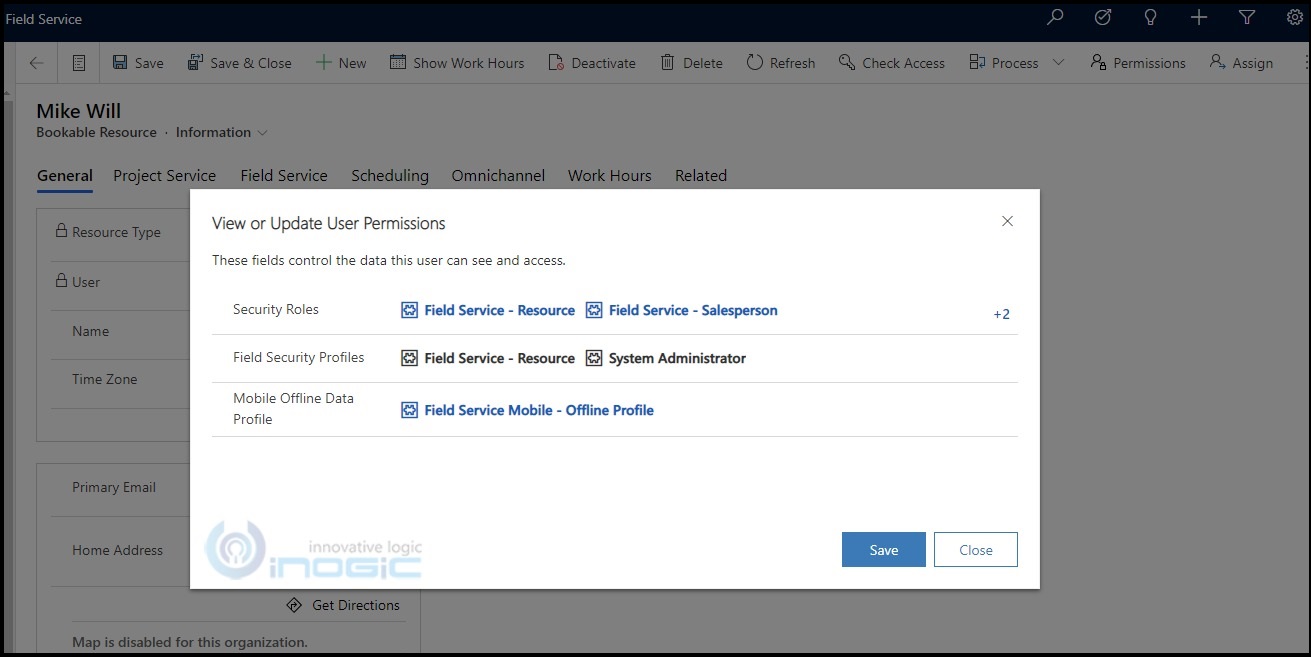Click the System Administrator profile icon
Screen dimensions: 1311x657
tap(594, 358)
